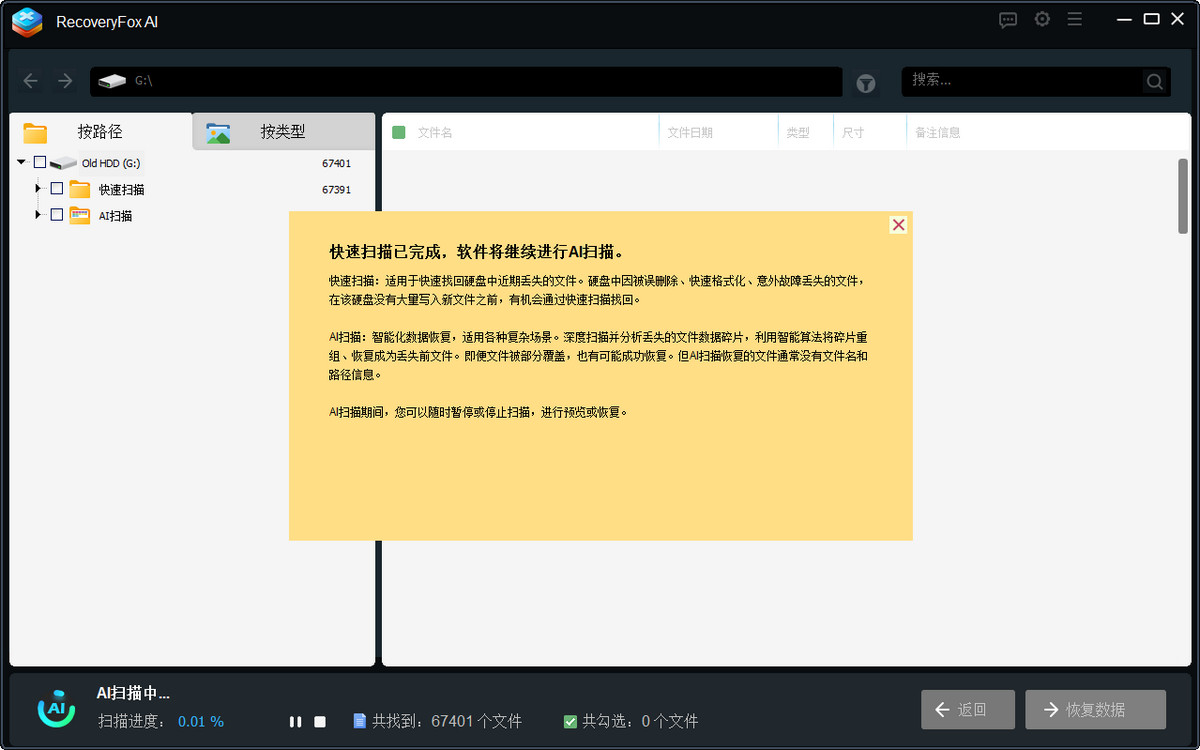Switch to the 按路径 tab
Screen dimensions: 1200x750
point(96,132)
